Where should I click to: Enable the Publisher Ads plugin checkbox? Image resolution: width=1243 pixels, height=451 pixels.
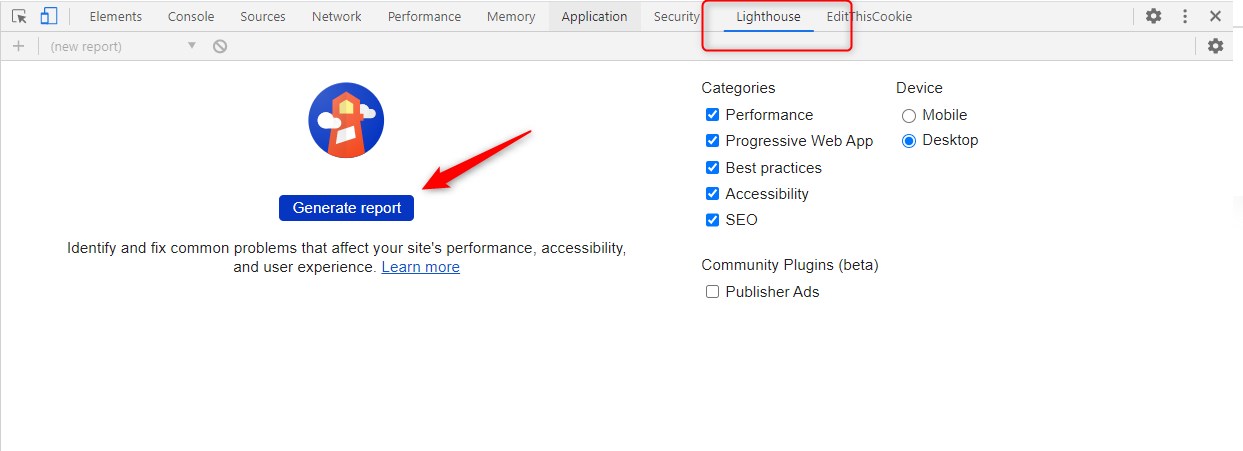coord(712,292)
